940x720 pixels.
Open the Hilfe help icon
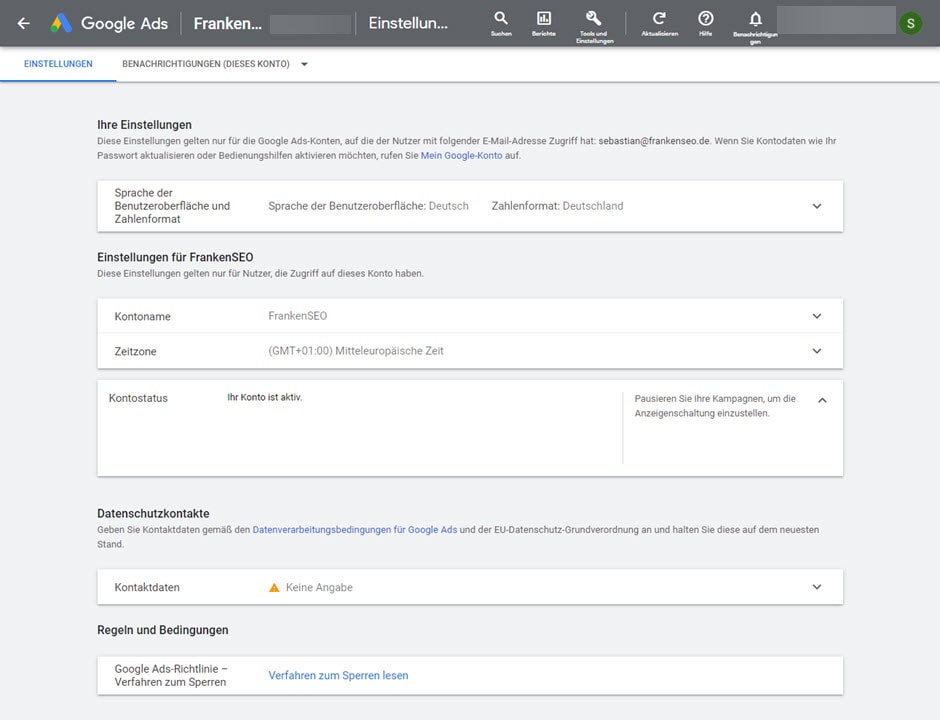click(x=706, y=19)
